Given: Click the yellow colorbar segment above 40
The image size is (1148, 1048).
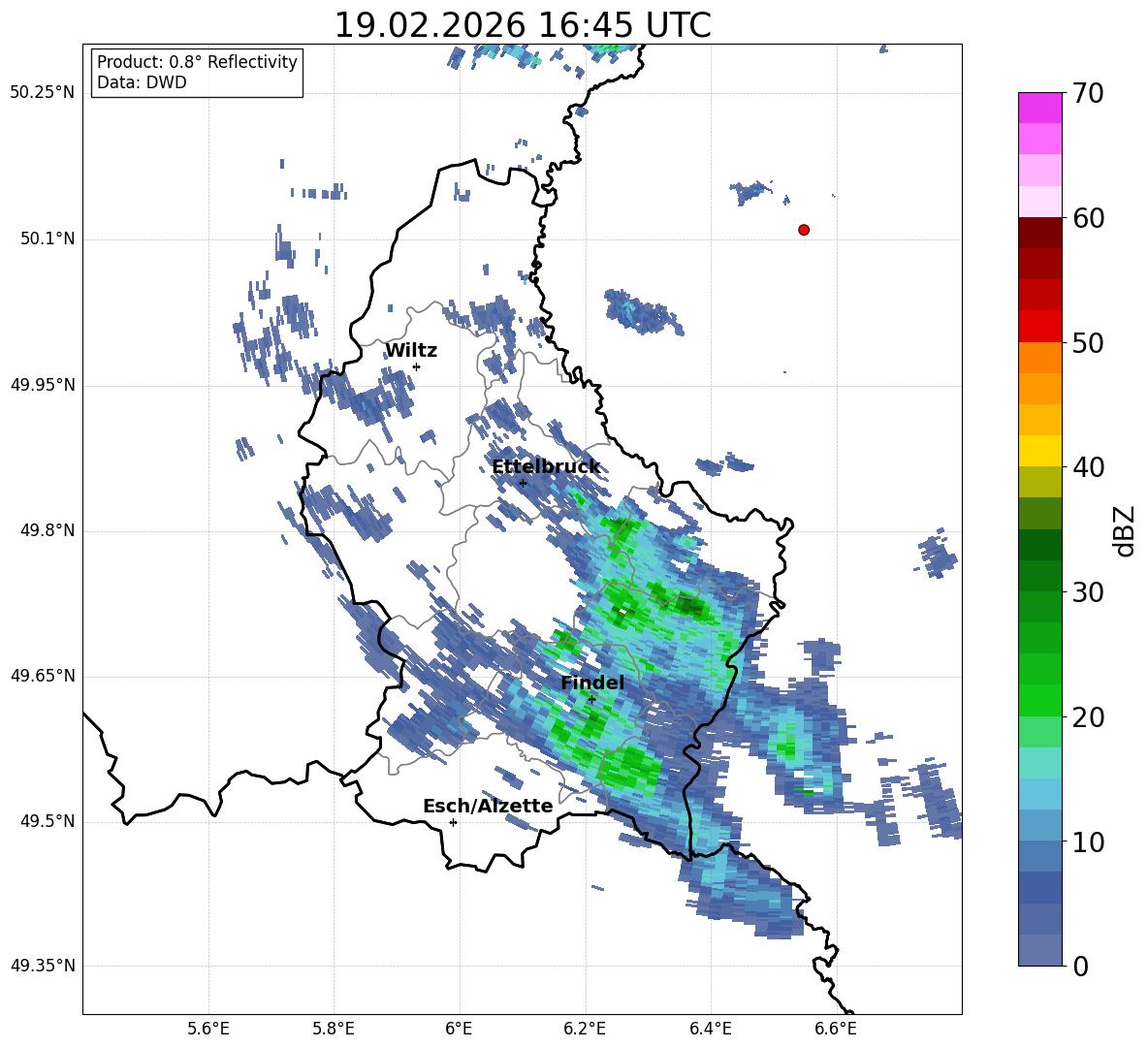Looking at the screenshot, I should pyautogui.click(x=1039, y=451).
